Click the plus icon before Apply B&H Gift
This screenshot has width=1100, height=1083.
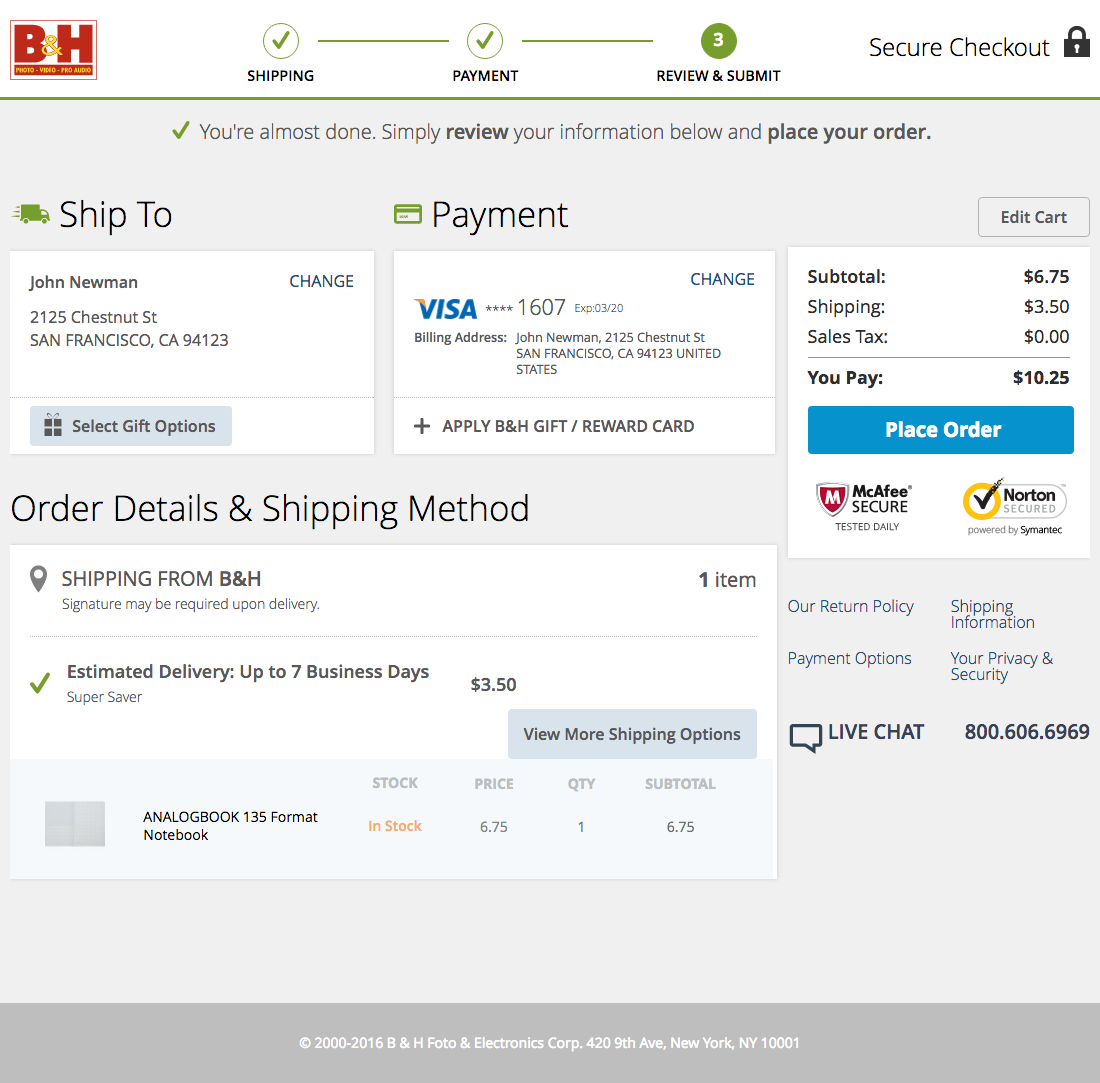pos(422,426)
